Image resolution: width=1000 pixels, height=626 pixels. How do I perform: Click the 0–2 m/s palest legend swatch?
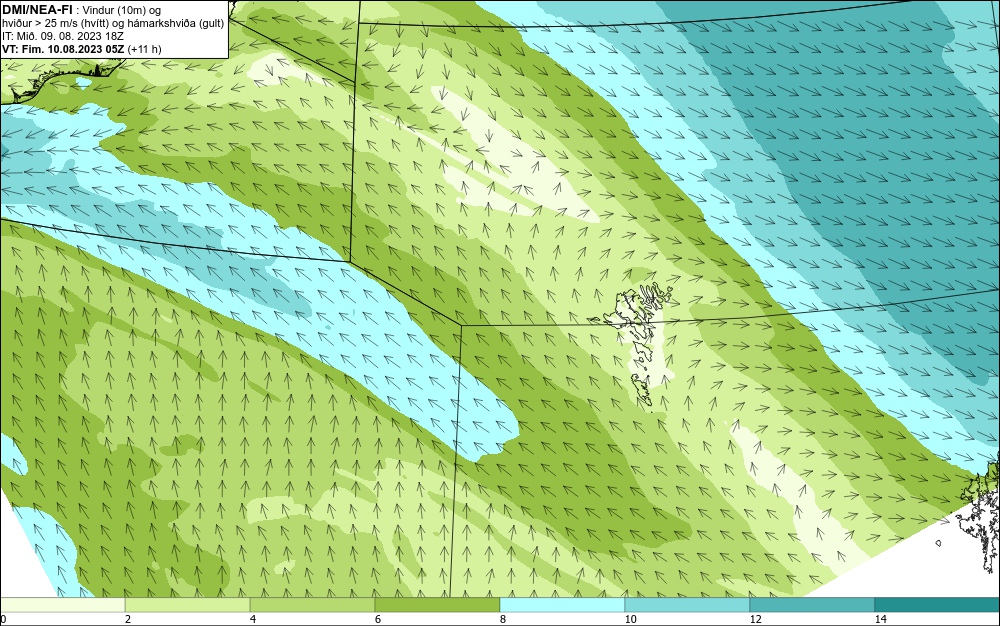[x=62, y=605]
